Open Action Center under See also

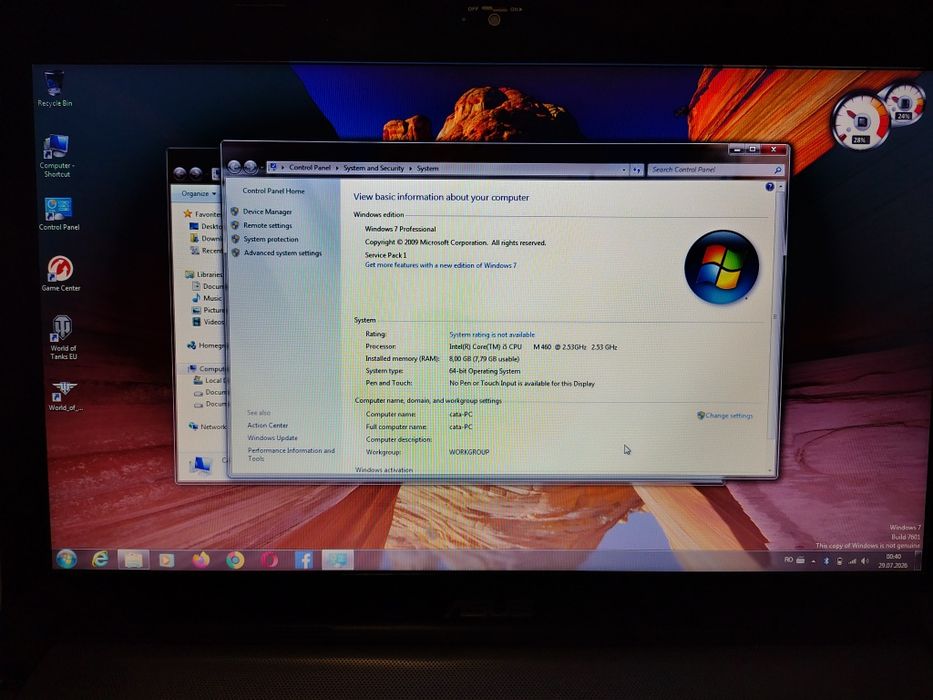(267, 425)
